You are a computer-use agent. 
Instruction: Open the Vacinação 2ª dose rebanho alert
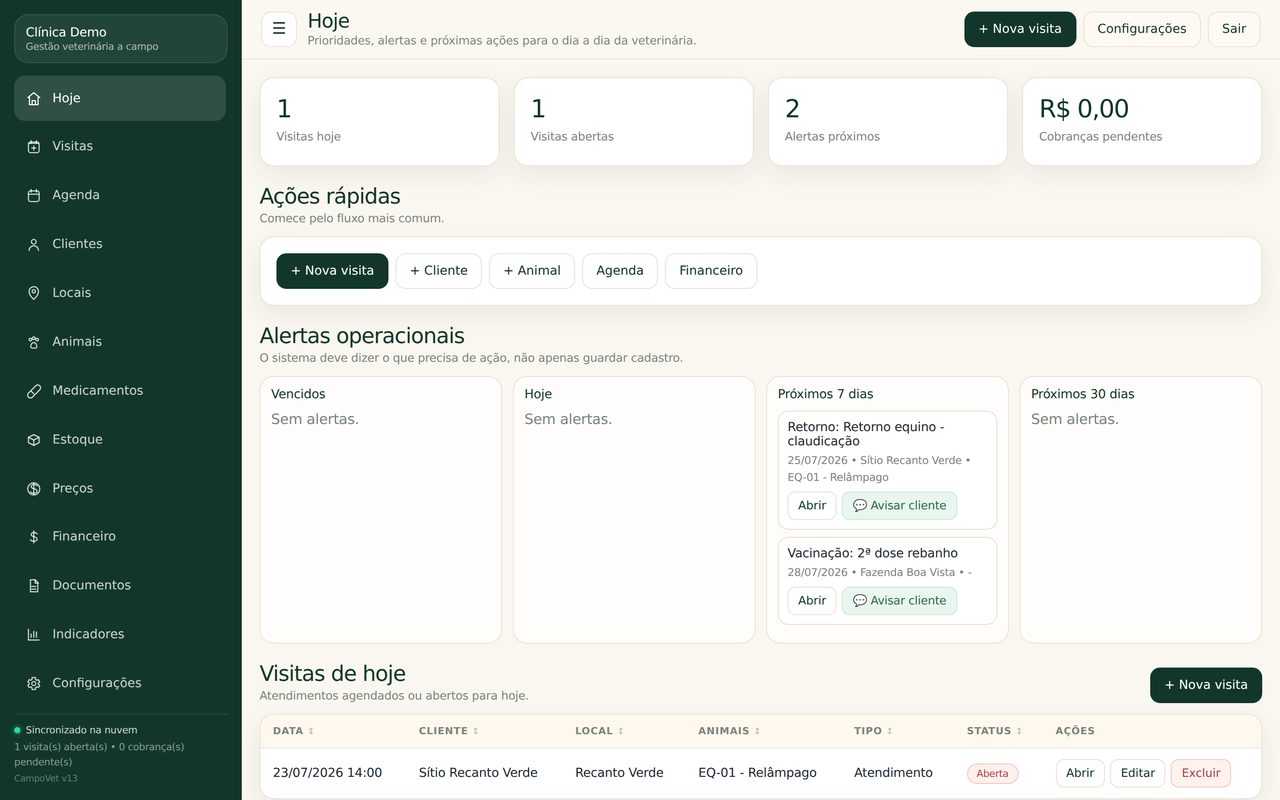812,601
